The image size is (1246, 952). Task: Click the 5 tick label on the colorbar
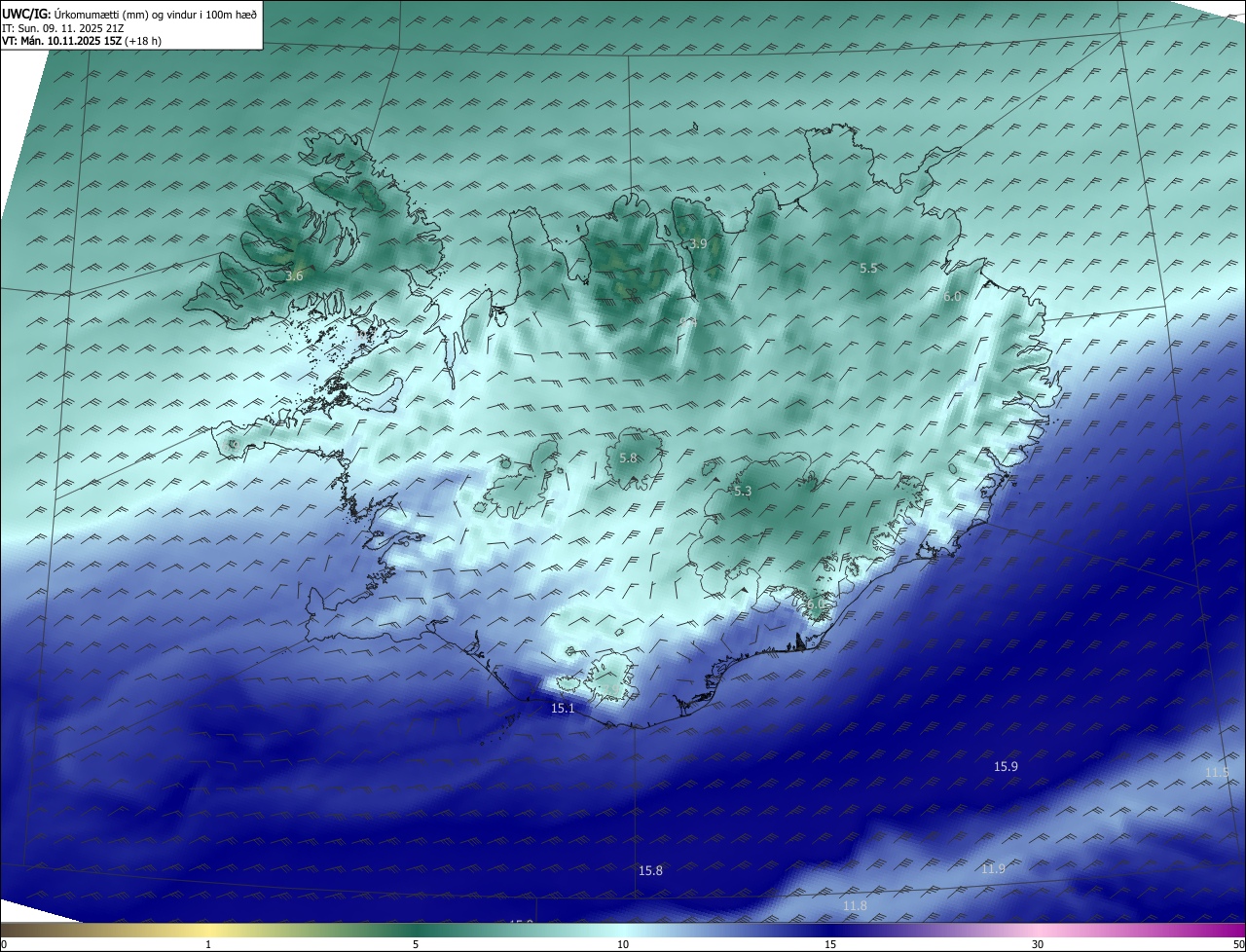click(x=416, y=944)
